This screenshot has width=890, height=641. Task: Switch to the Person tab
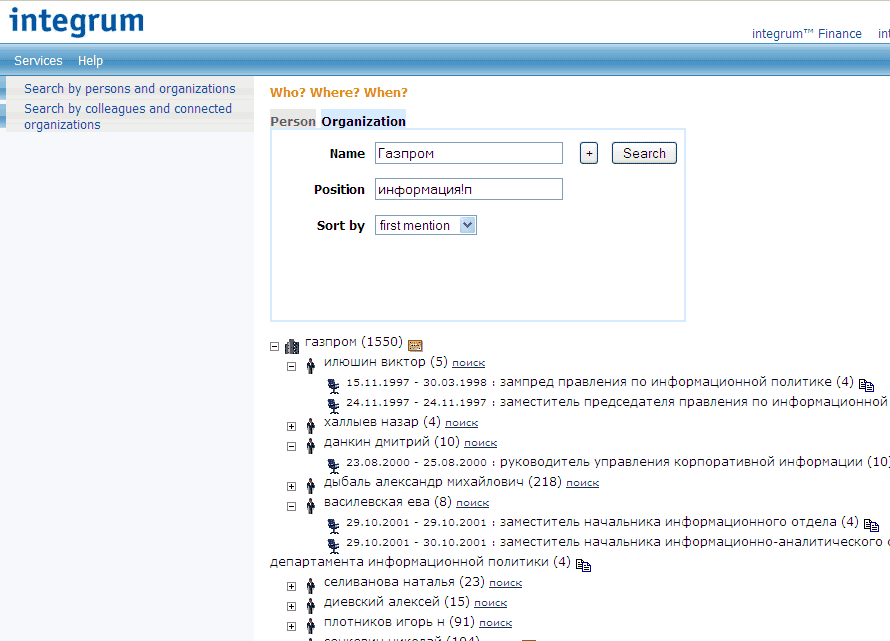tap(293, 121)
